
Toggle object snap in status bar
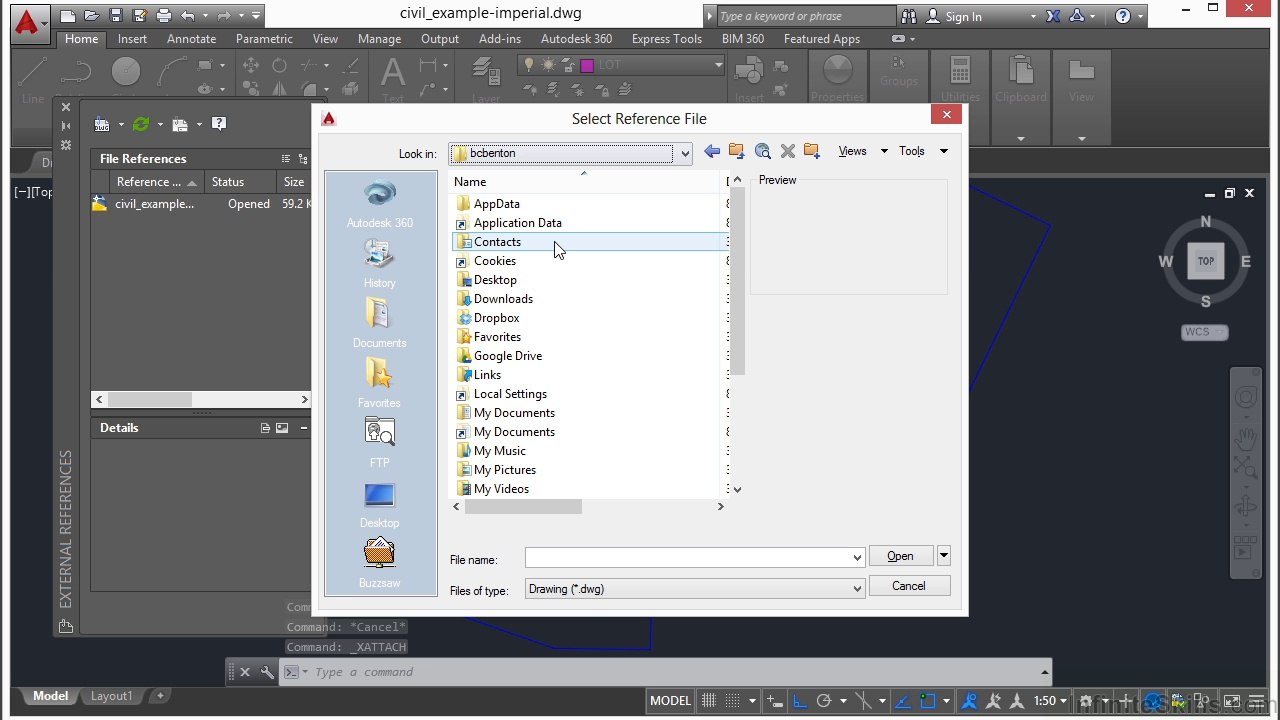click(x=927, y=701)
